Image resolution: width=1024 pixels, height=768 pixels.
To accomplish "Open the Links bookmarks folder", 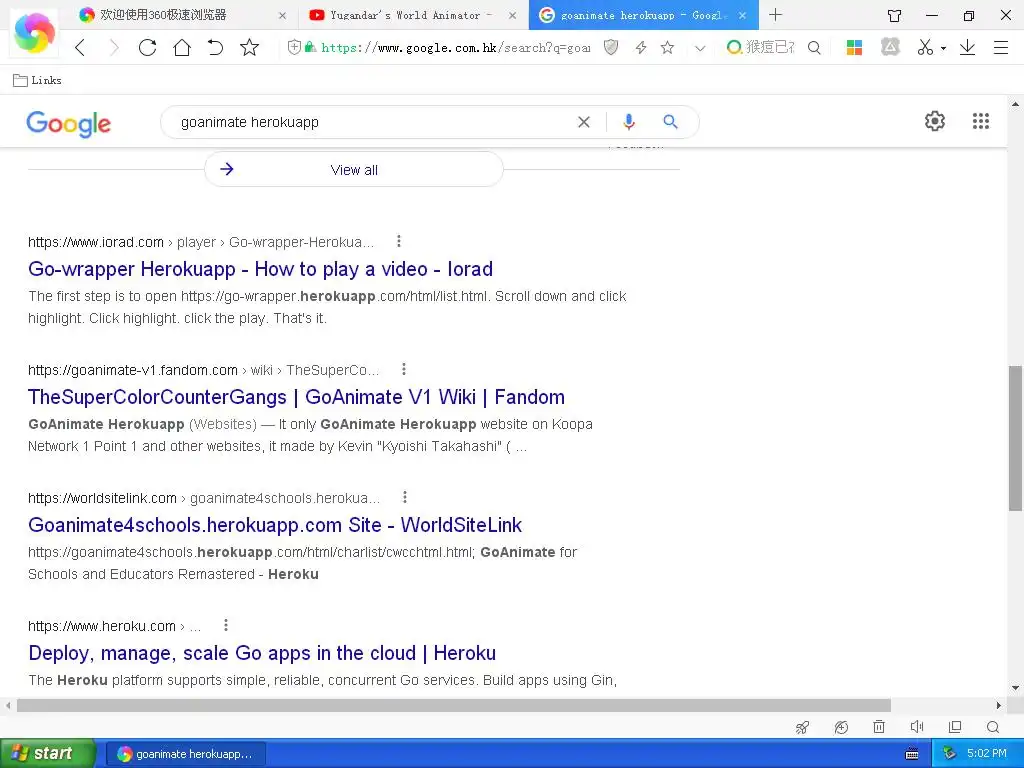I will click(37, 80).
